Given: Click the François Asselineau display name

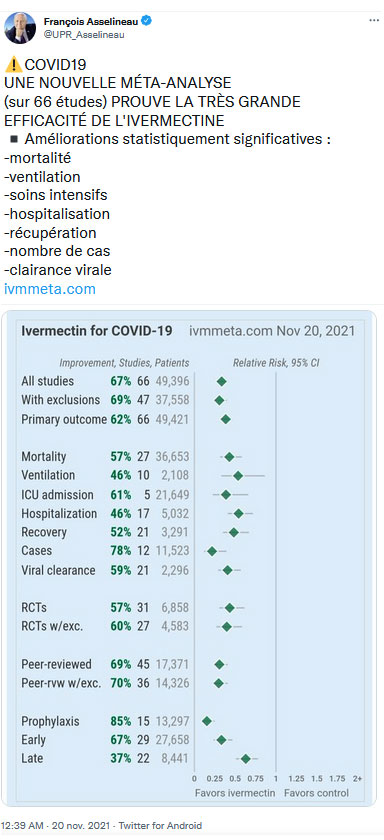Looking at the screenshot, I should tap(91, 21).
